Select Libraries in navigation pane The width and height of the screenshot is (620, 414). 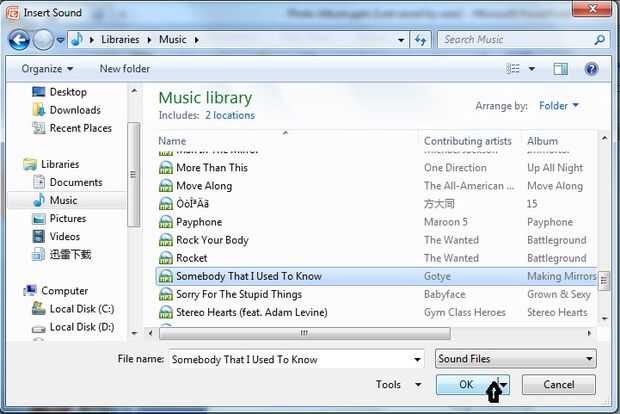tap(60, 164)
